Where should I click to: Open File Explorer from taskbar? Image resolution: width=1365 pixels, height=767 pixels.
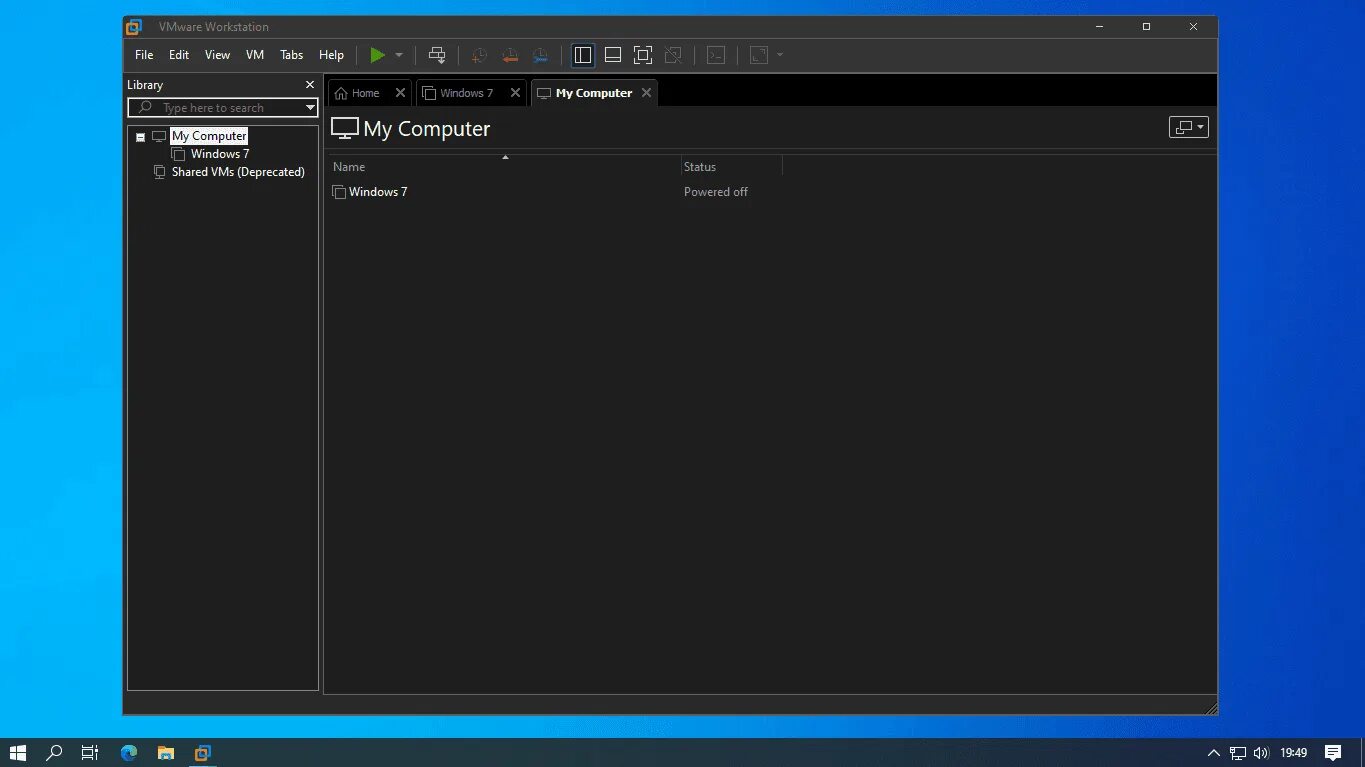point(166,752)
